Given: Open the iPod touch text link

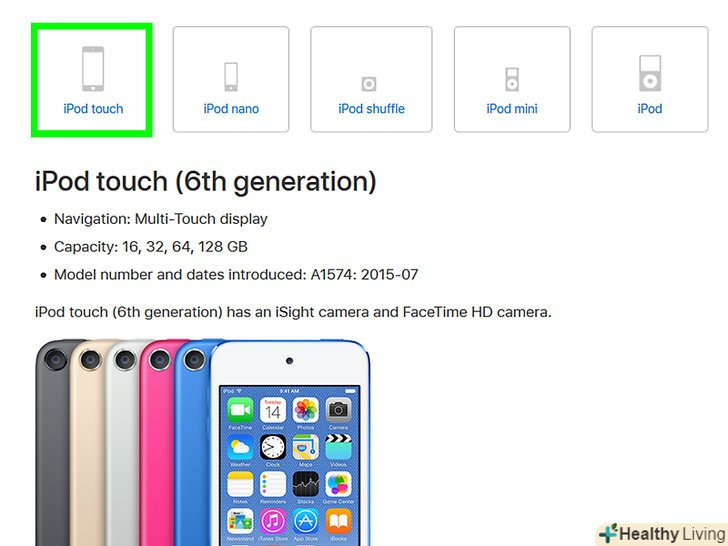Looking at the screenshot, I should point(93,109).
